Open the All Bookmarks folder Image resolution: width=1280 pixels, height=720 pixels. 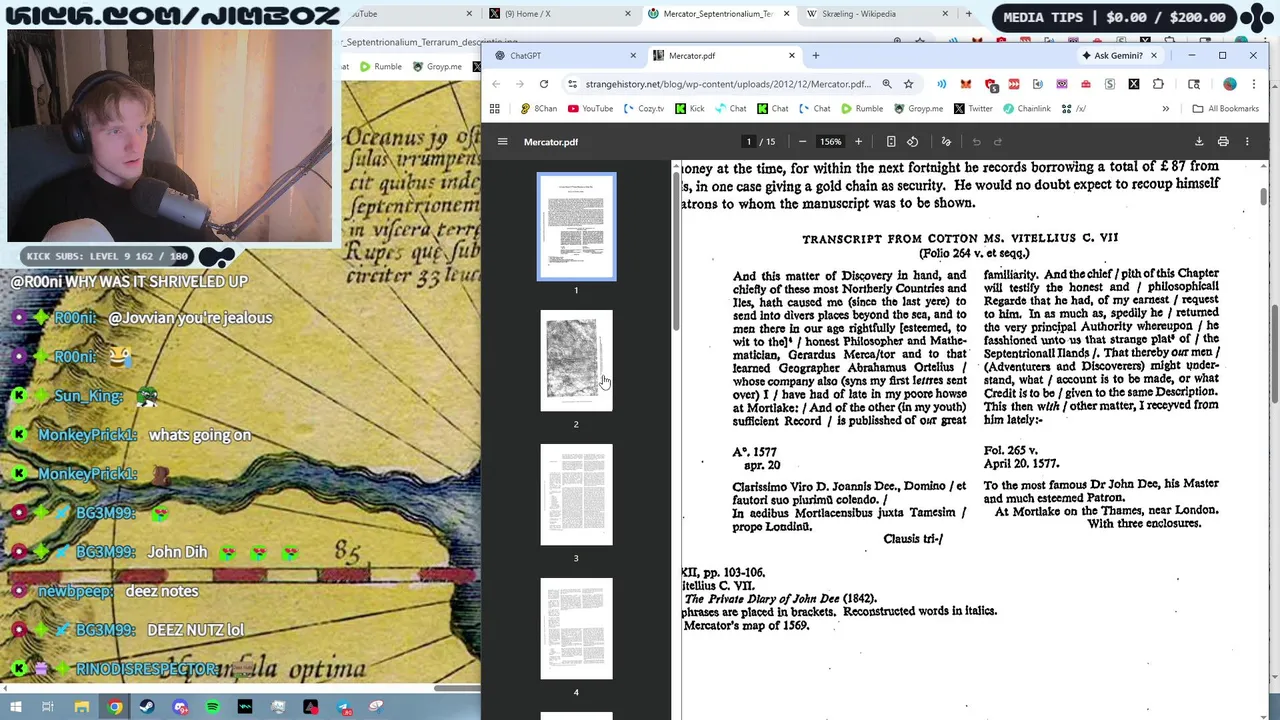pos(1225,109)
